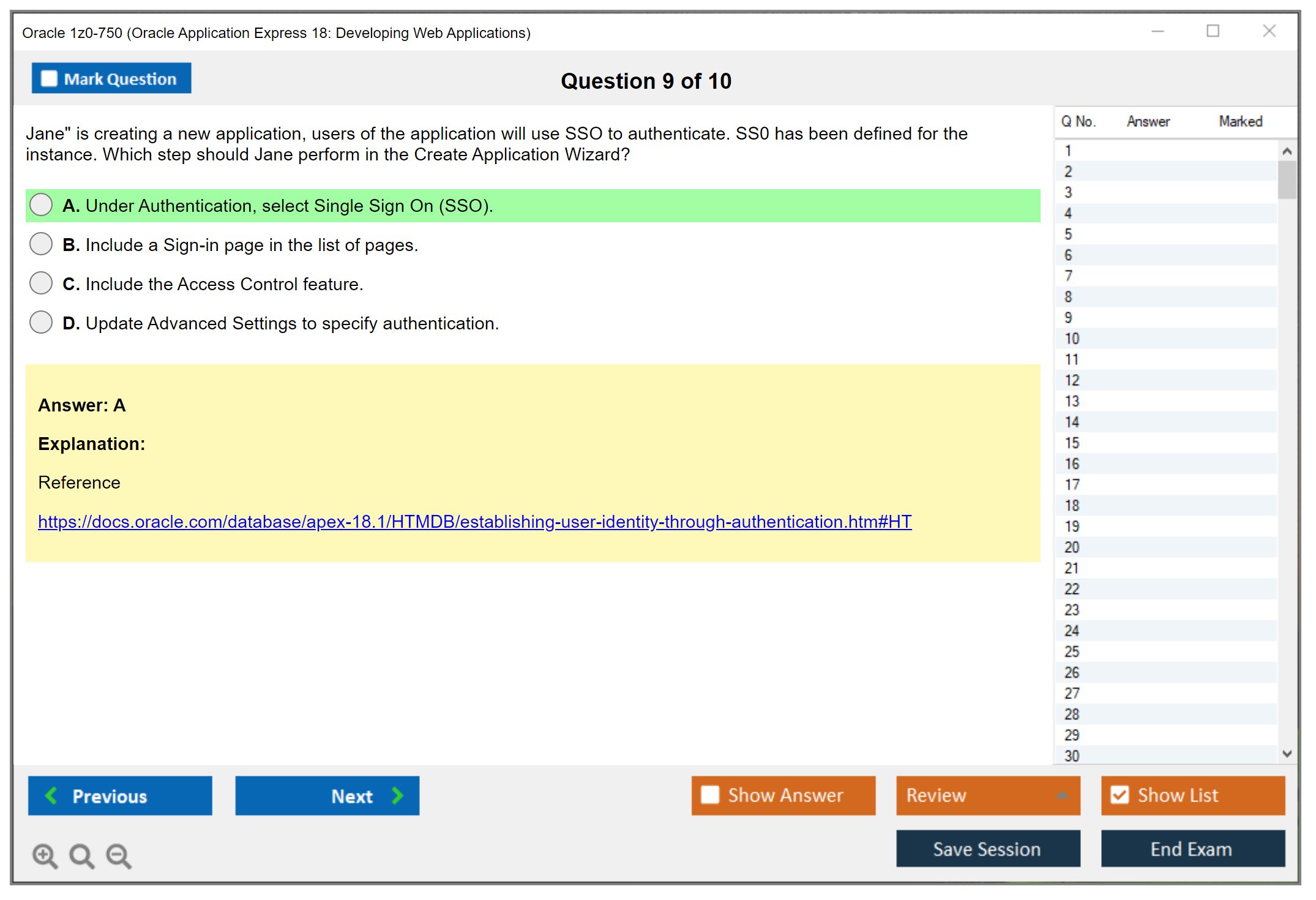Viewport: 1316px width, 900px height.
Task: Click the End Exam button
Action: click(x=1192, y=849)
